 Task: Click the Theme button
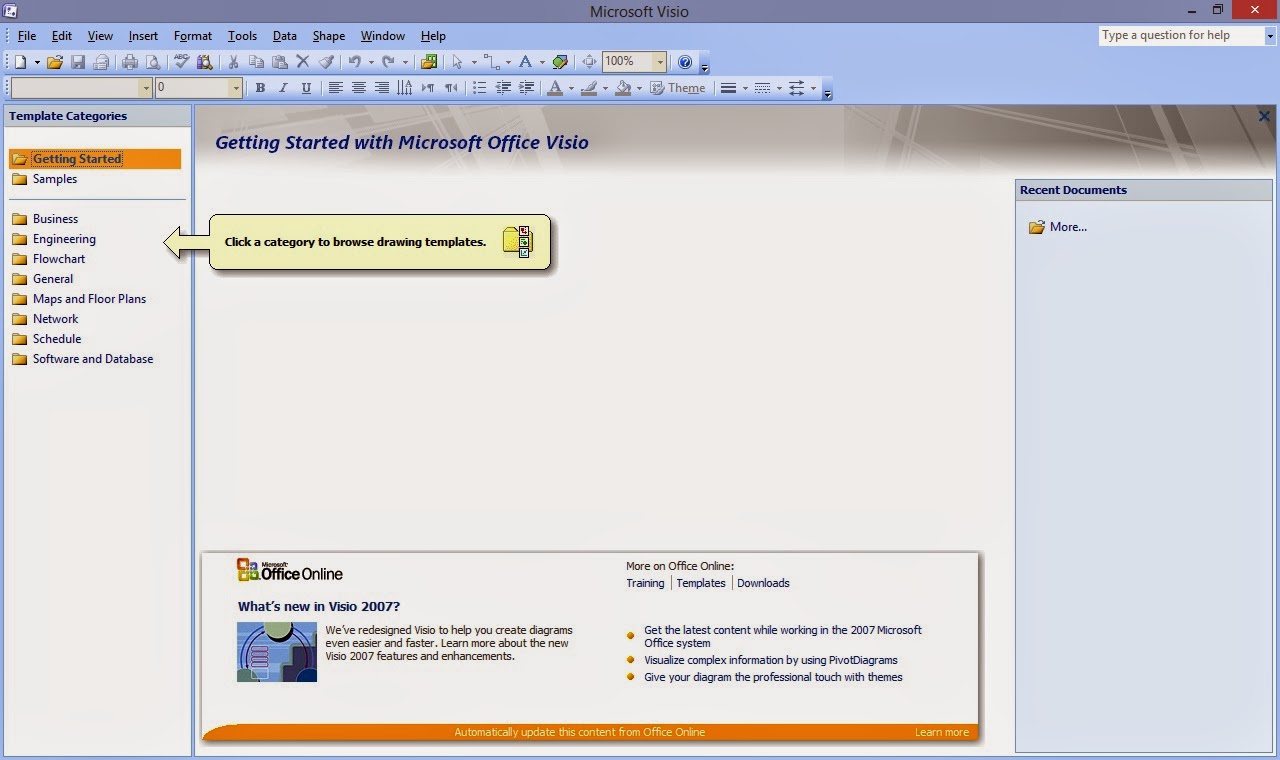point(678,88)
